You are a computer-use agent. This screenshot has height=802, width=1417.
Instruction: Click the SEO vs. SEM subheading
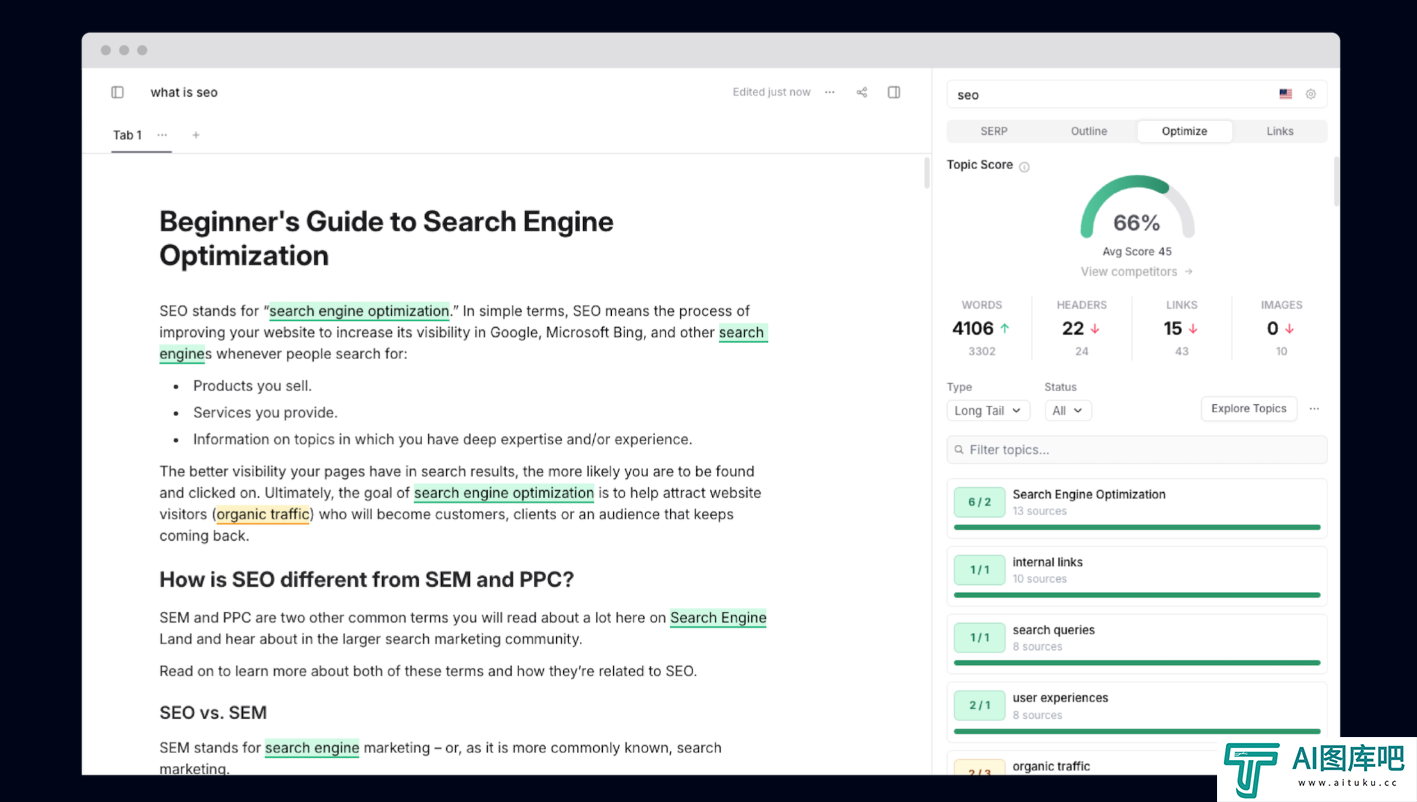click(213, 713)
